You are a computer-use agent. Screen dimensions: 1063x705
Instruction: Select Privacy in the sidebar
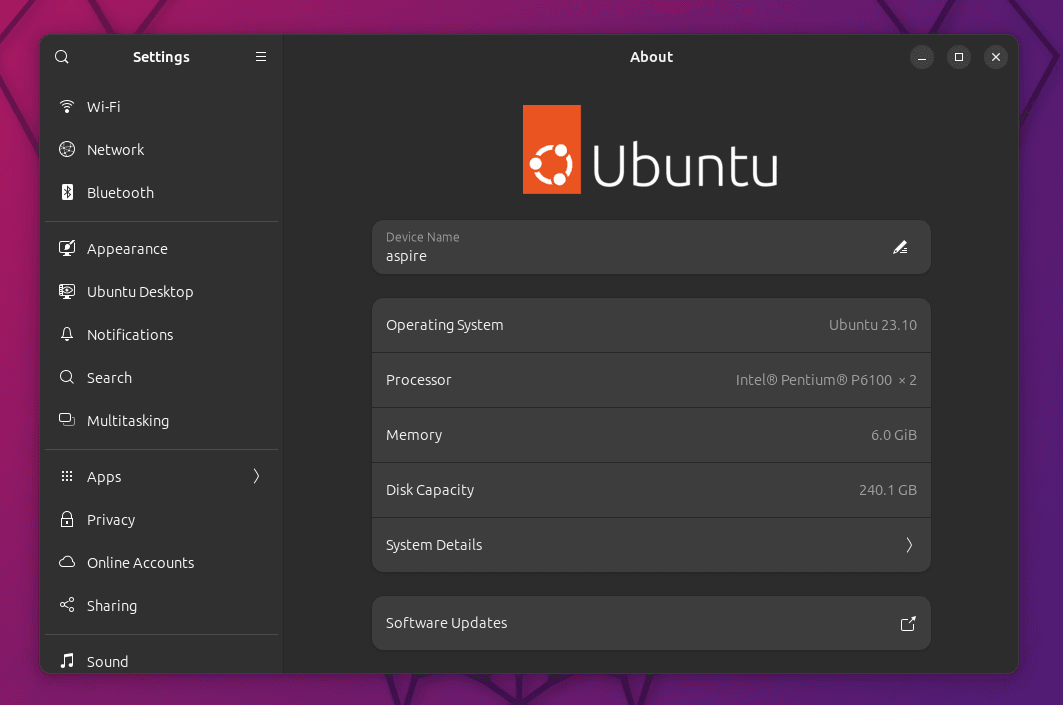[x=161, y=519]
